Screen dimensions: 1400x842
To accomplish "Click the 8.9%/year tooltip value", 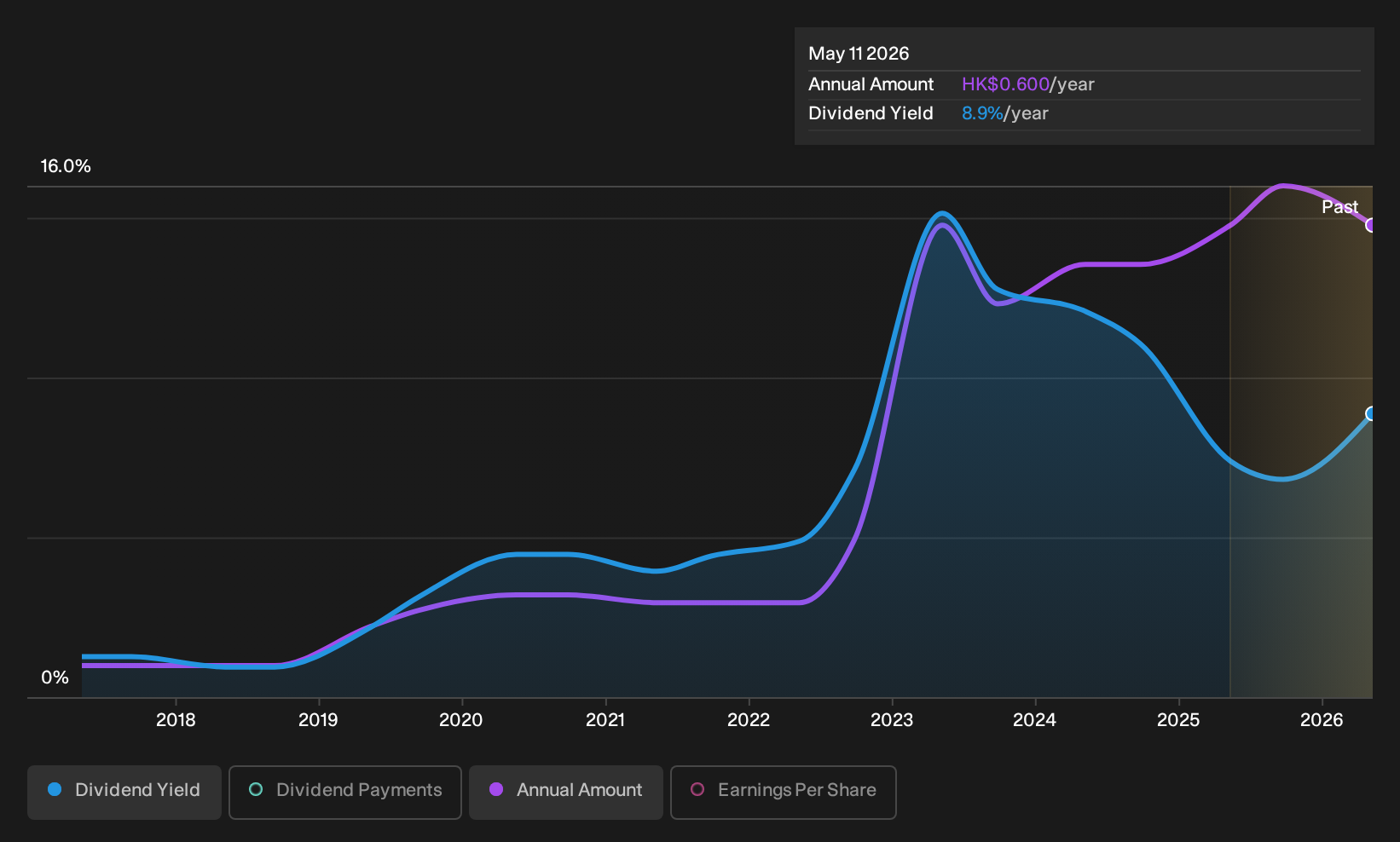I will [x=1004, y=113].
